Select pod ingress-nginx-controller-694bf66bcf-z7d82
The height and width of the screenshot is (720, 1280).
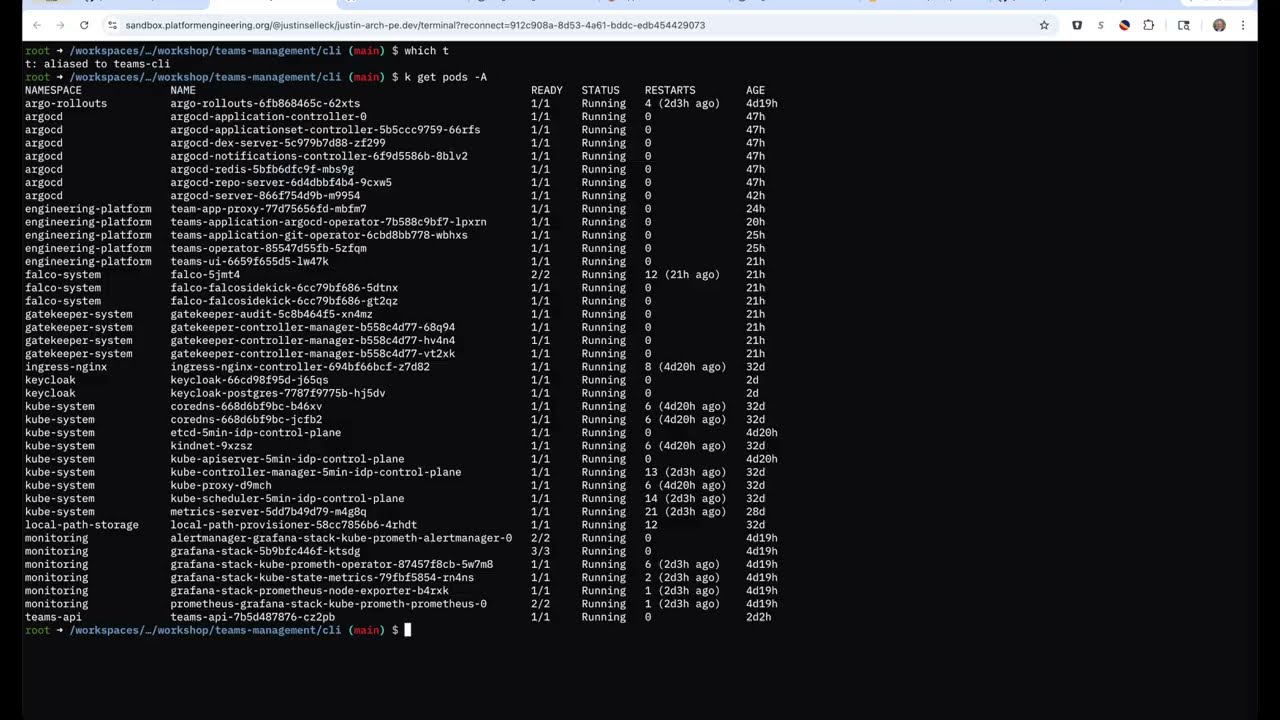[x=300, y=367]
